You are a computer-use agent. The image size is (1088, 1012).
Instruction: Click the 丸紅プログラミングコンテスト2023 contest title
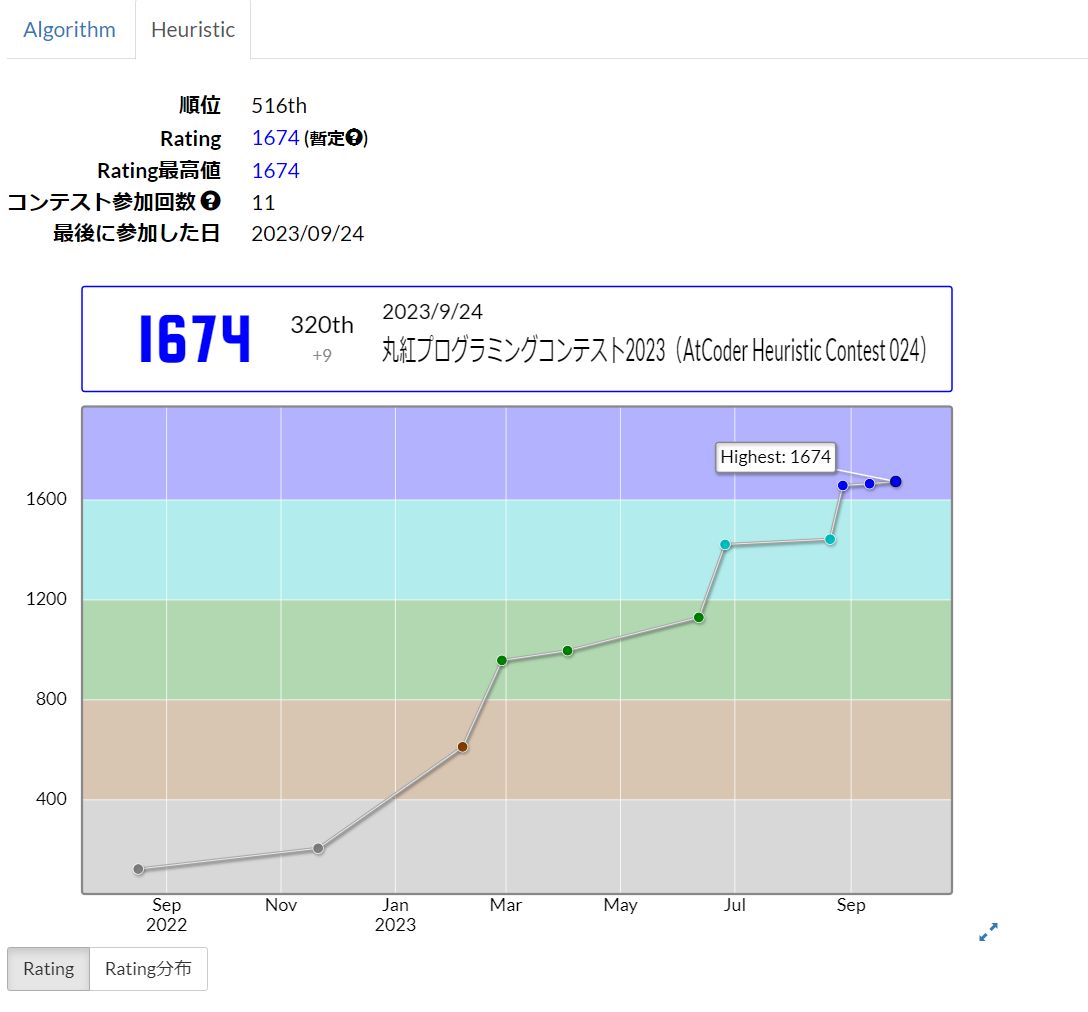pyautogui.click(x=654, y=351)
